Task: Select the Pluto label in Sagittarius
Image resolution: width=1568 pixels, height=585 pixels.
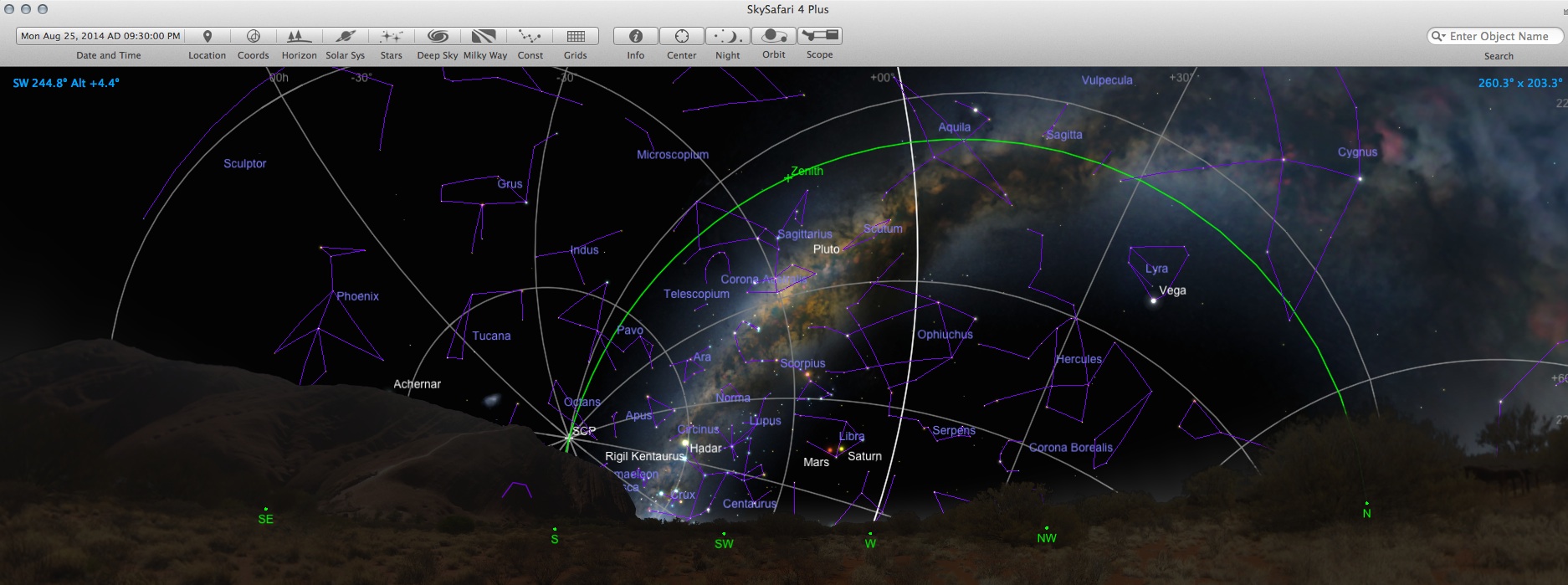Action: 826,249
